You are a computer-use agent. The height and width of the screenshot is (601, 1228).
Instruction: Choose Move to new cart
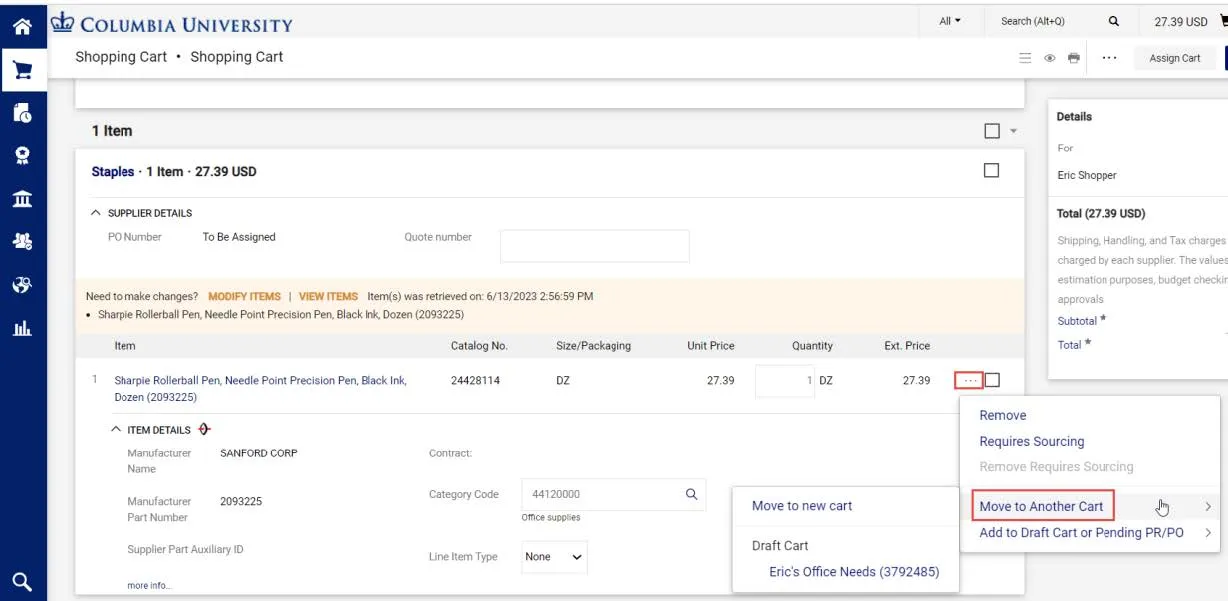pos(802,506)
